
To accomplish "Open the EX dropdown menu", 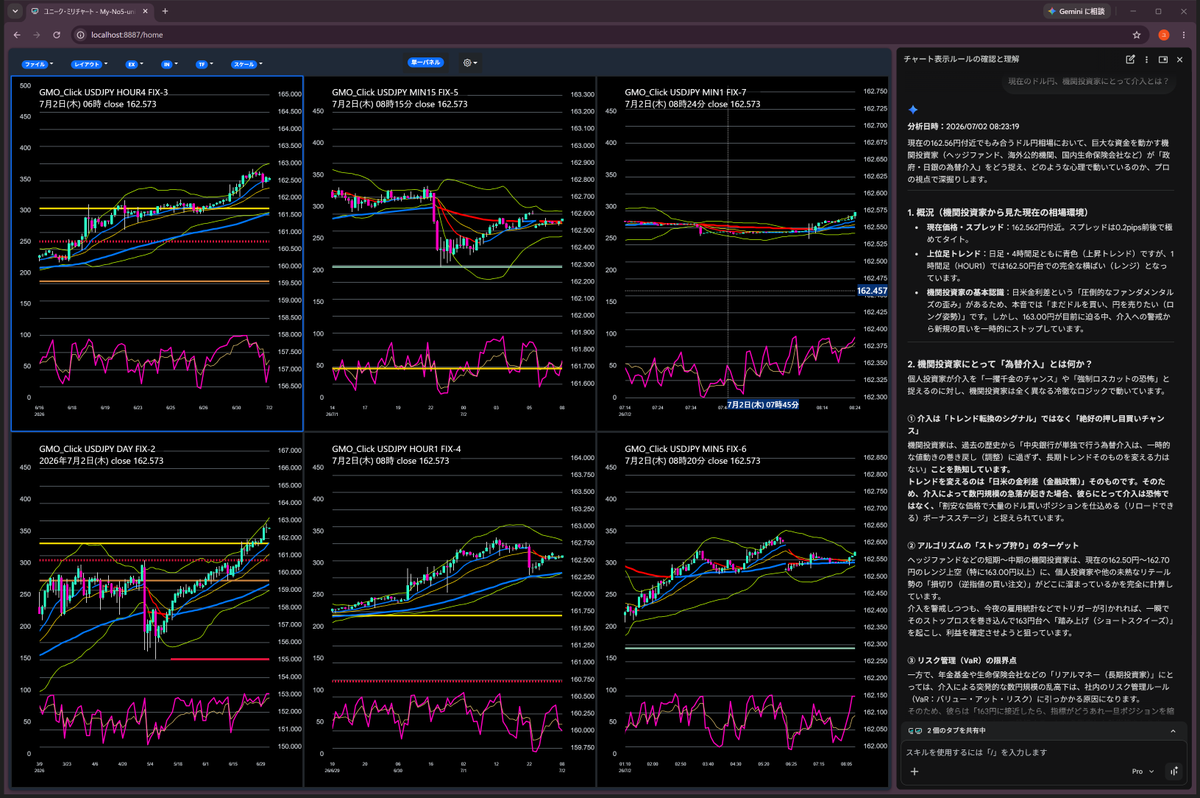I will pyautogui.click(x=134, y=63).
